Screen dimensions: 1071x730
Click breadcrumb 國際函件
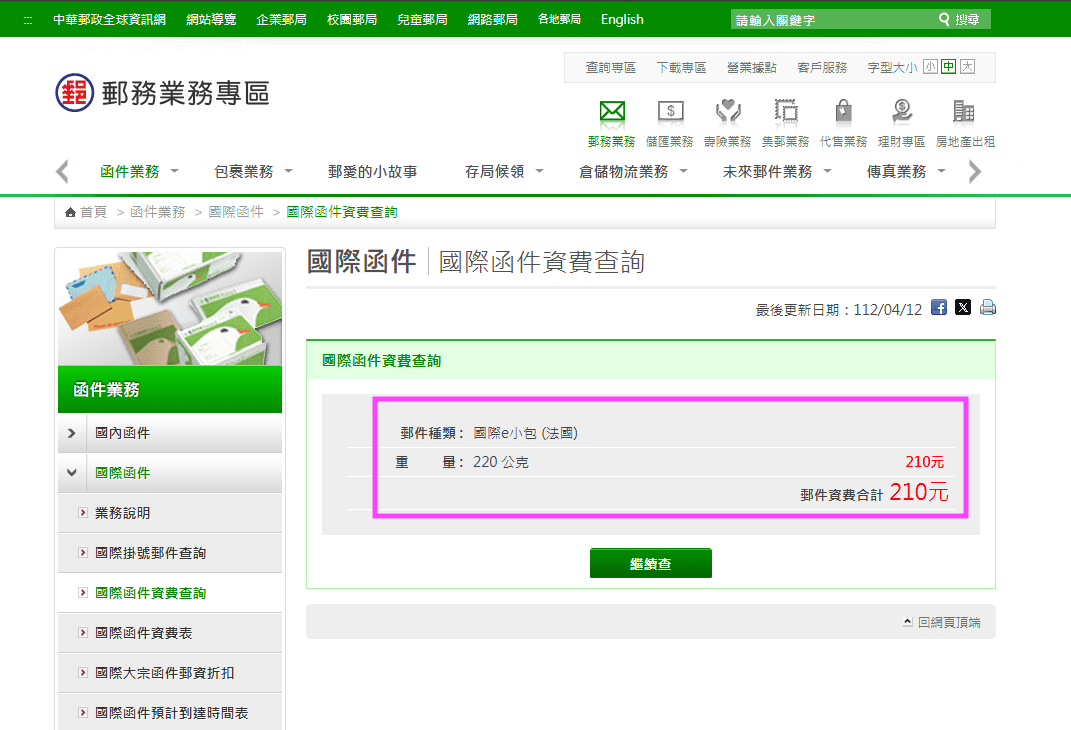tap(236, 212)
